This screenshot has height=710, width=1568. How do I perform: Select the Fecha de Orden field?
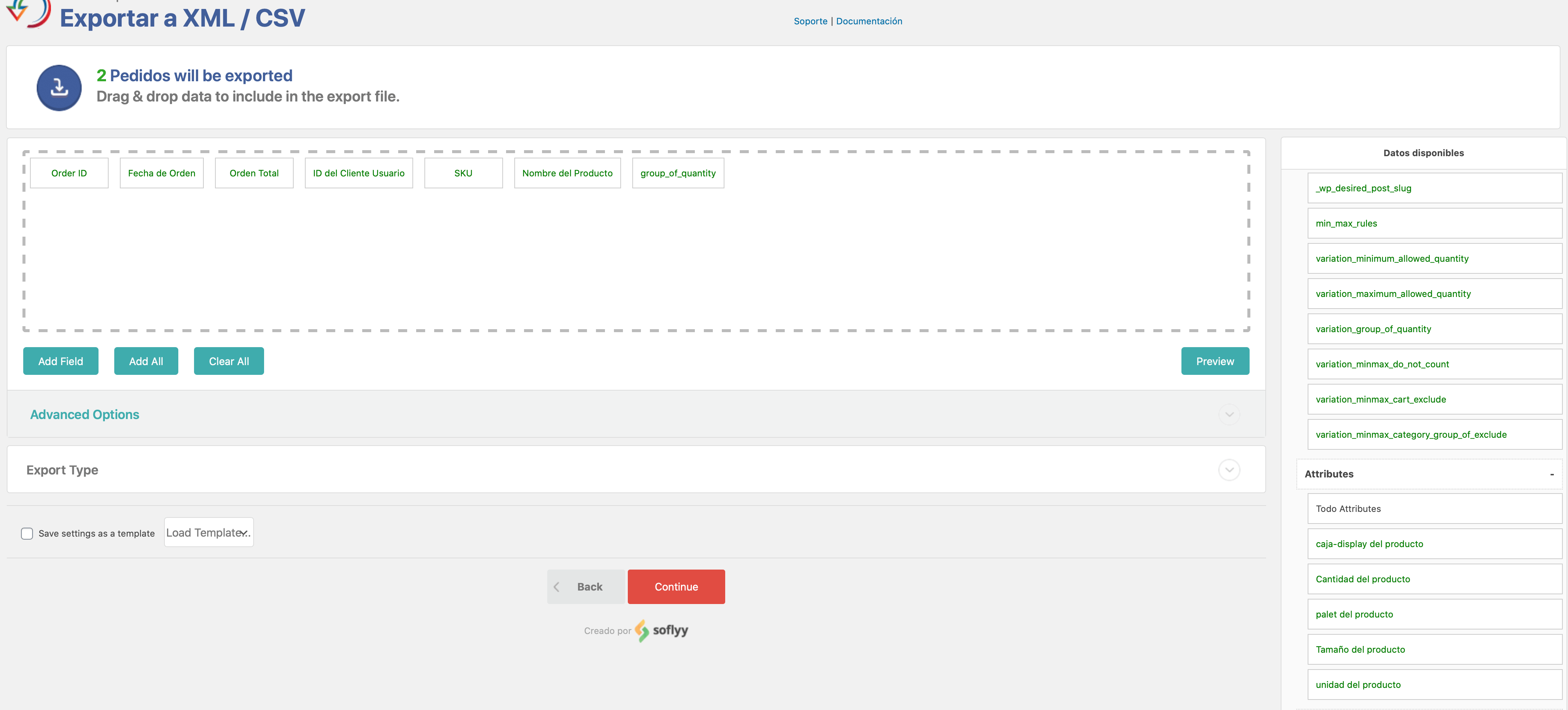click(162, 173)
